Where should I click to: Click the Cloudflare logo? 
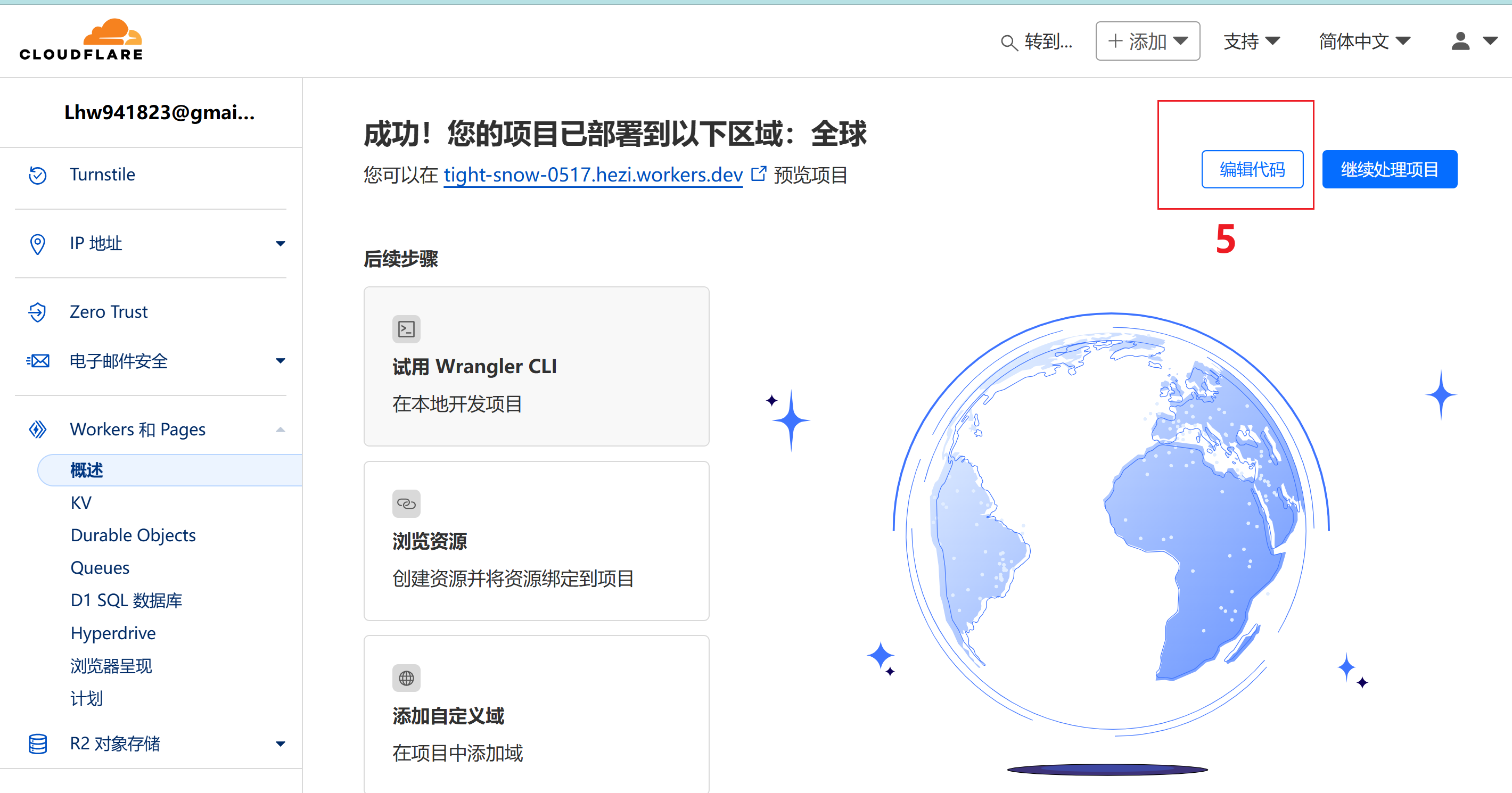click(x=81, y=40)
